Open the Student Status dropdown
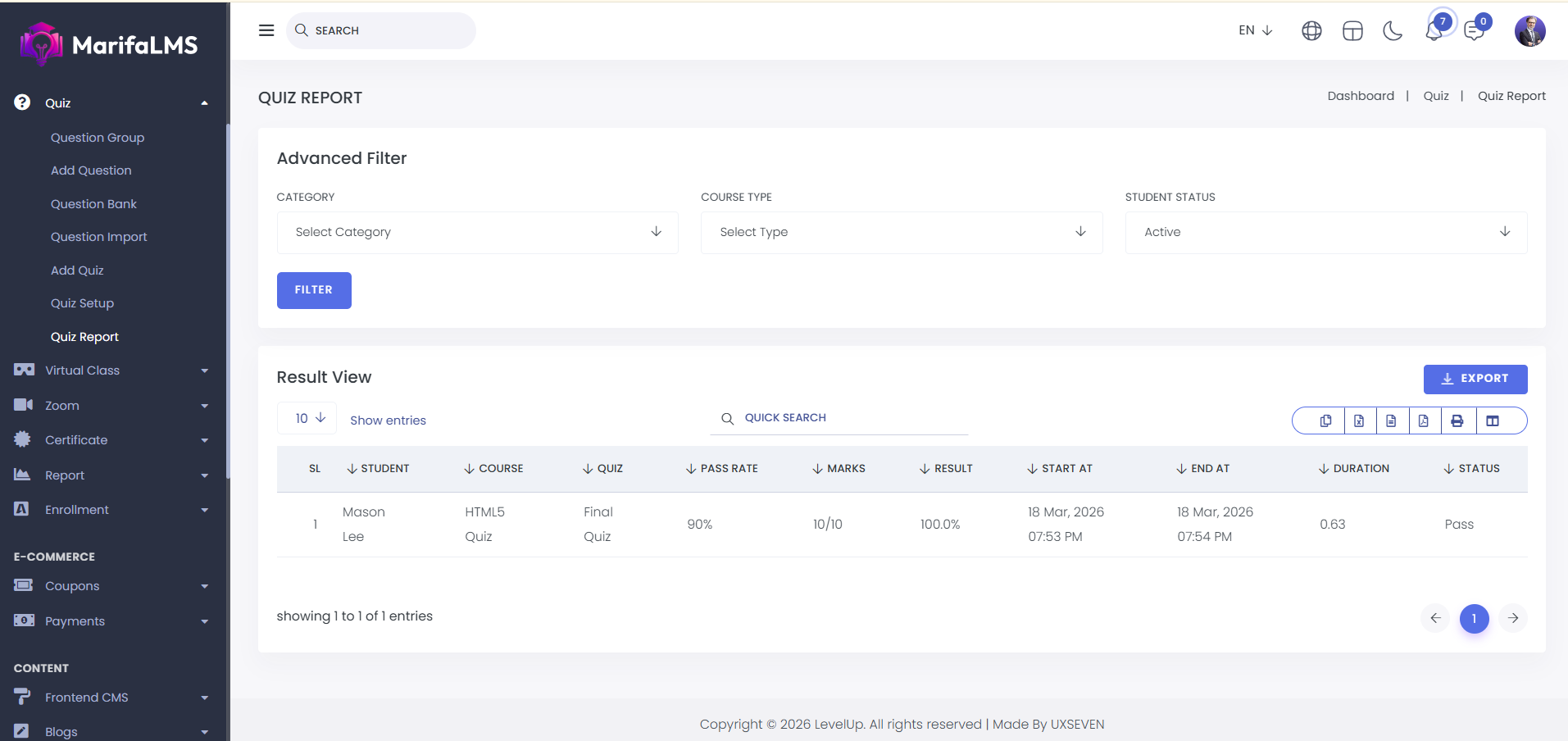This screenshot has width=1568, height=741. click(x=1325, y=232)
